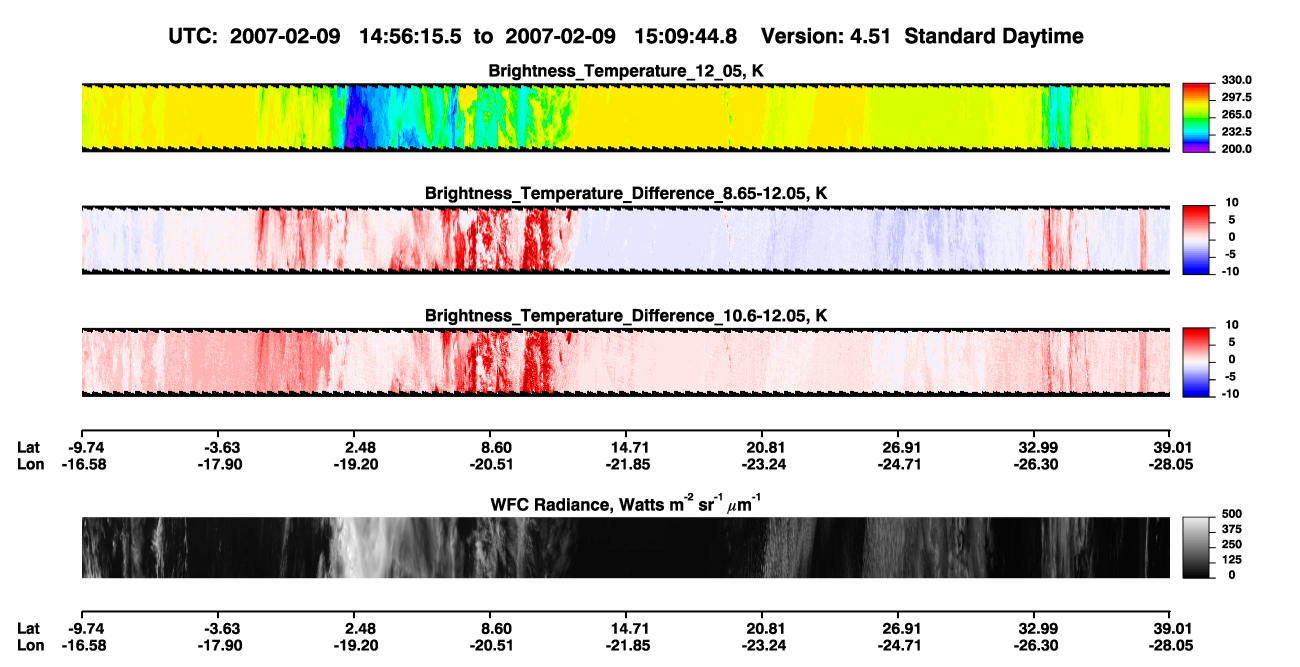Click the WFC Radiance panel title
1300x667 pixels.
pyautogui.click(x=626, y=503)
